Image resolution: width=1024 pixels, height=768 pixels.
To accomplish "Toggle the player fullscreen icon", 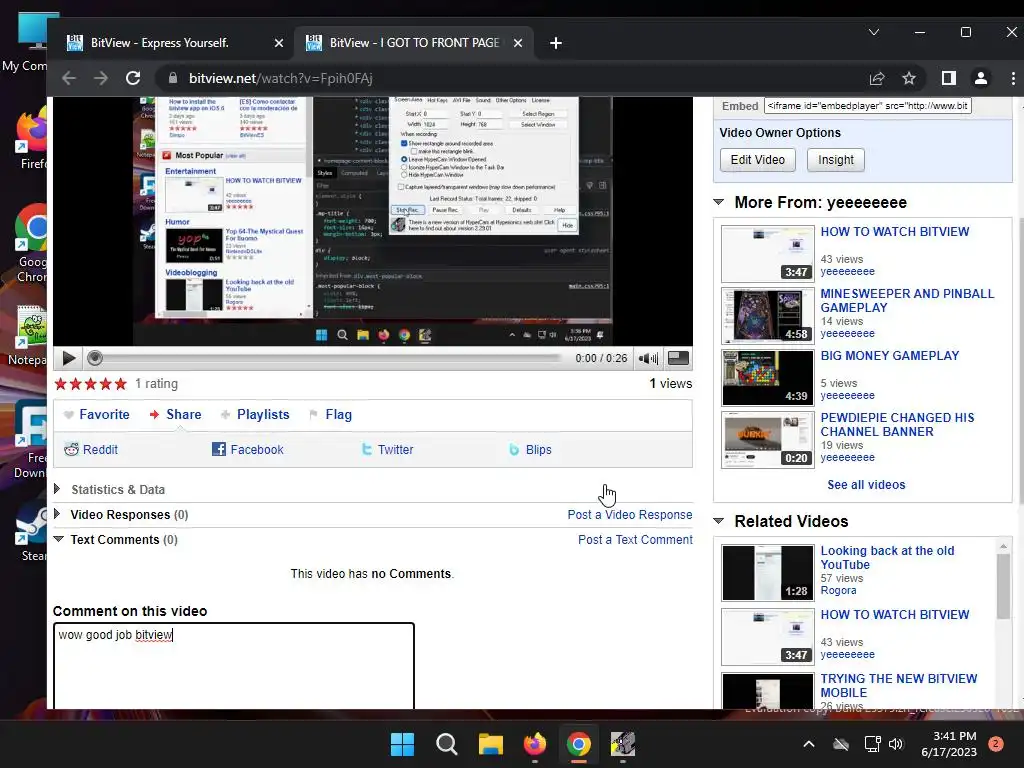I will (678, 358).
